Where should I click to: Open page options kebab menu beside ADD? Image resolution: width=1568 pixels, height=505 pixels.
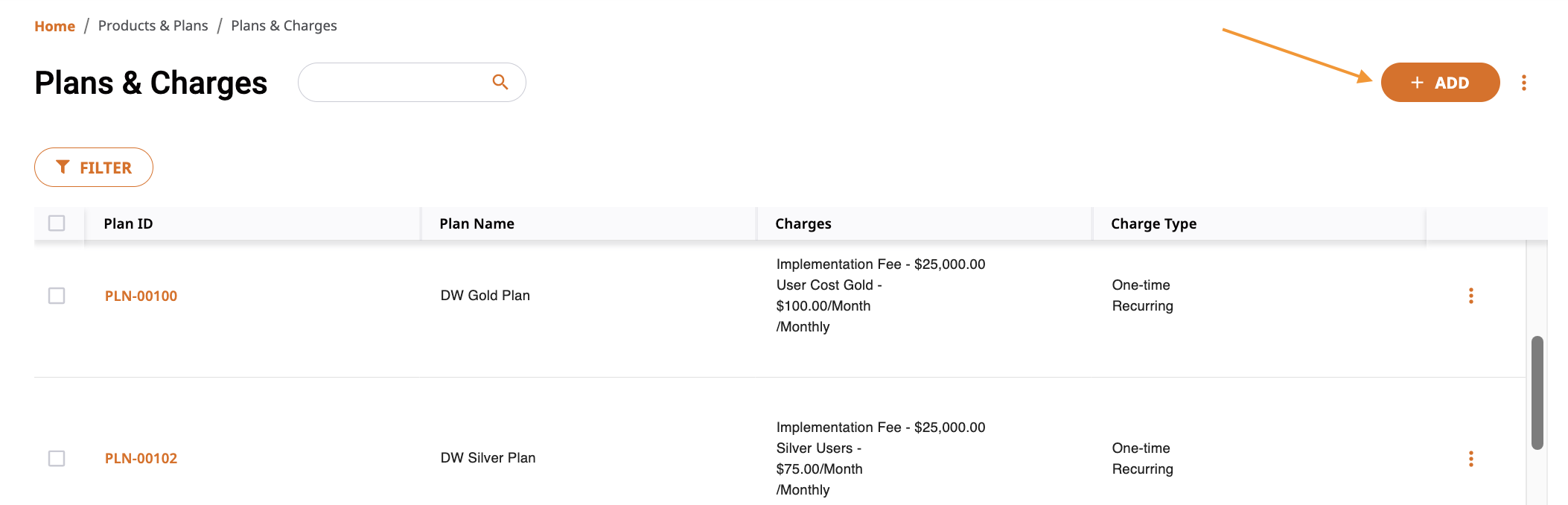click(x=1524, y=83)
